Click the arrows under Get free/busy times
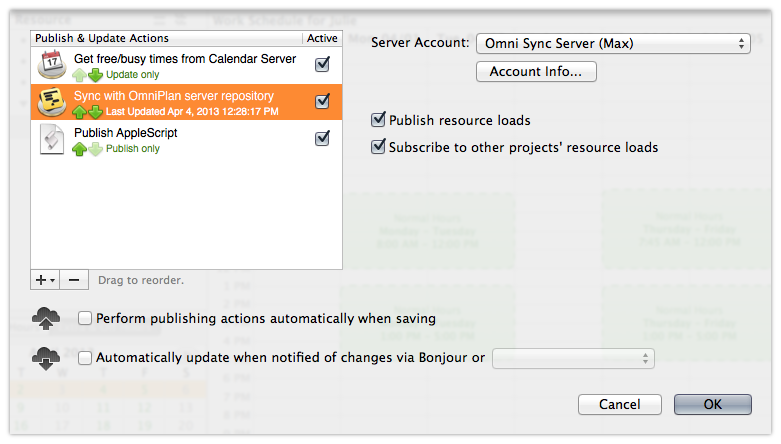The image size is (781, 444). tap(87, 74)
